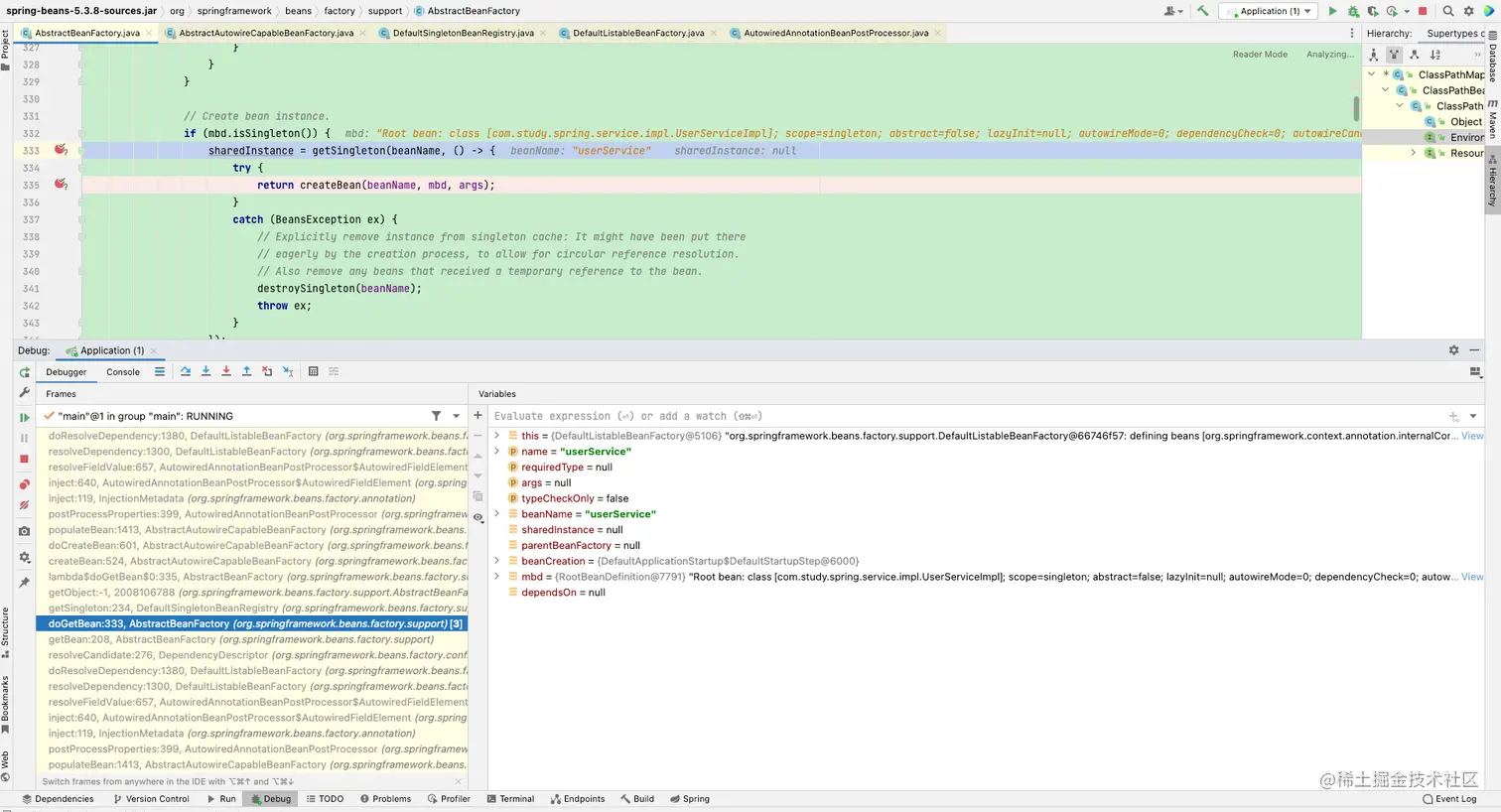Select the getBean:208 AbstractBeanFactory stack frame
The image size is (1501, 812).
[251, 639]
